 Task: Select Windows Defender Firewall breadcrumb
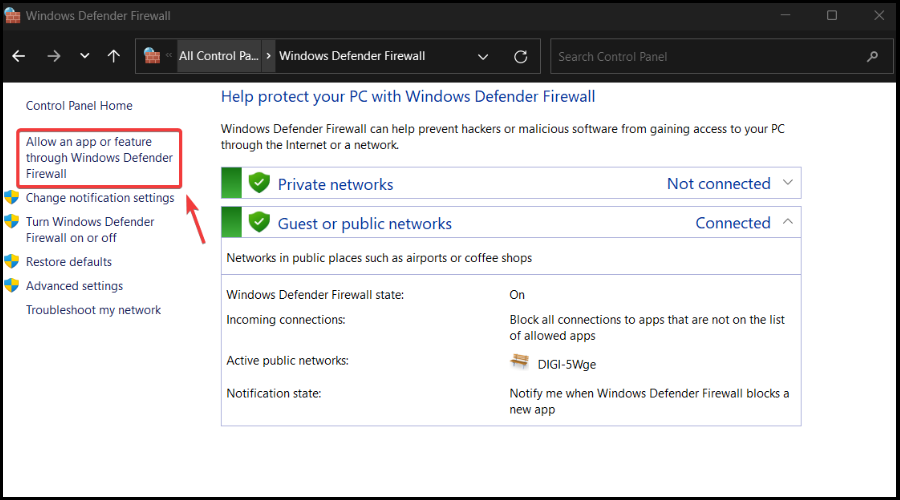(352, 56)
